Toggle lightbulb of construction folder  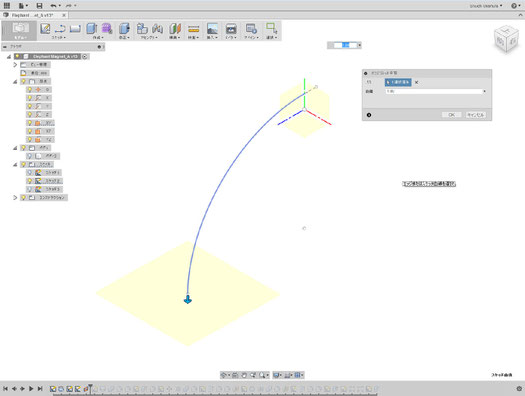tap(23, 197)
